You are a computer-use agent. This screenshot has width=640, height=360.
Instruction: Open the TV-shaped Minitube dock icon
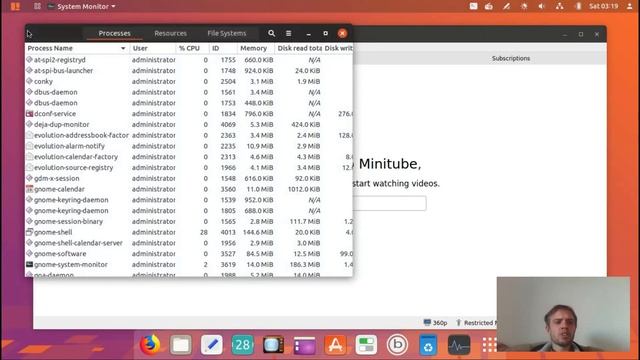click(x=273, y=345)
